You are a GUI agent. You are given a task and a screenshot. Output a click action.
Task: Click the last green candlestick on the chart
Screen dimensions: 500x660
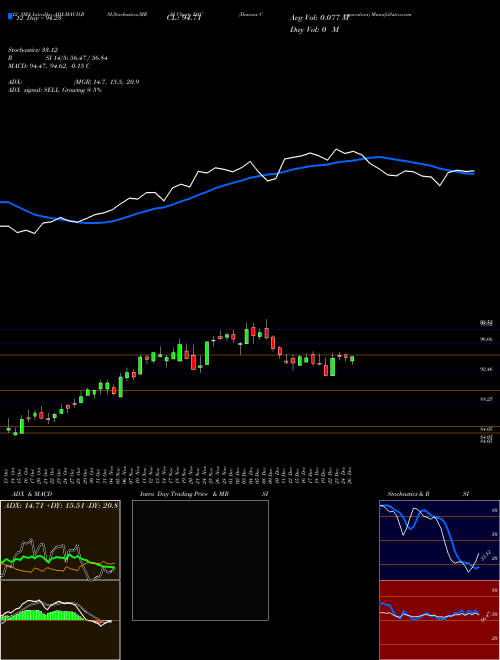click(x=352, y=359)
